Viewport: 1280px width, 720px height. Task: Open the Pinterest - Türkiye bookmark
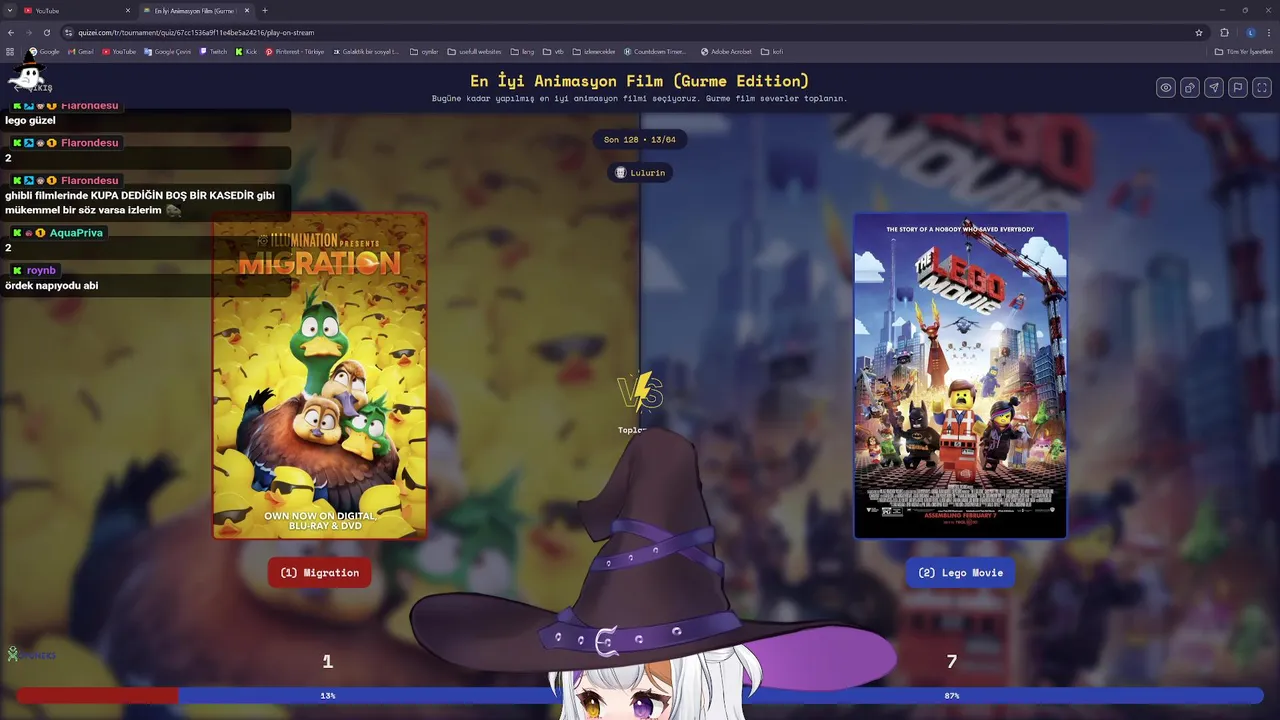pyautogui.click(x=295, y=51)
